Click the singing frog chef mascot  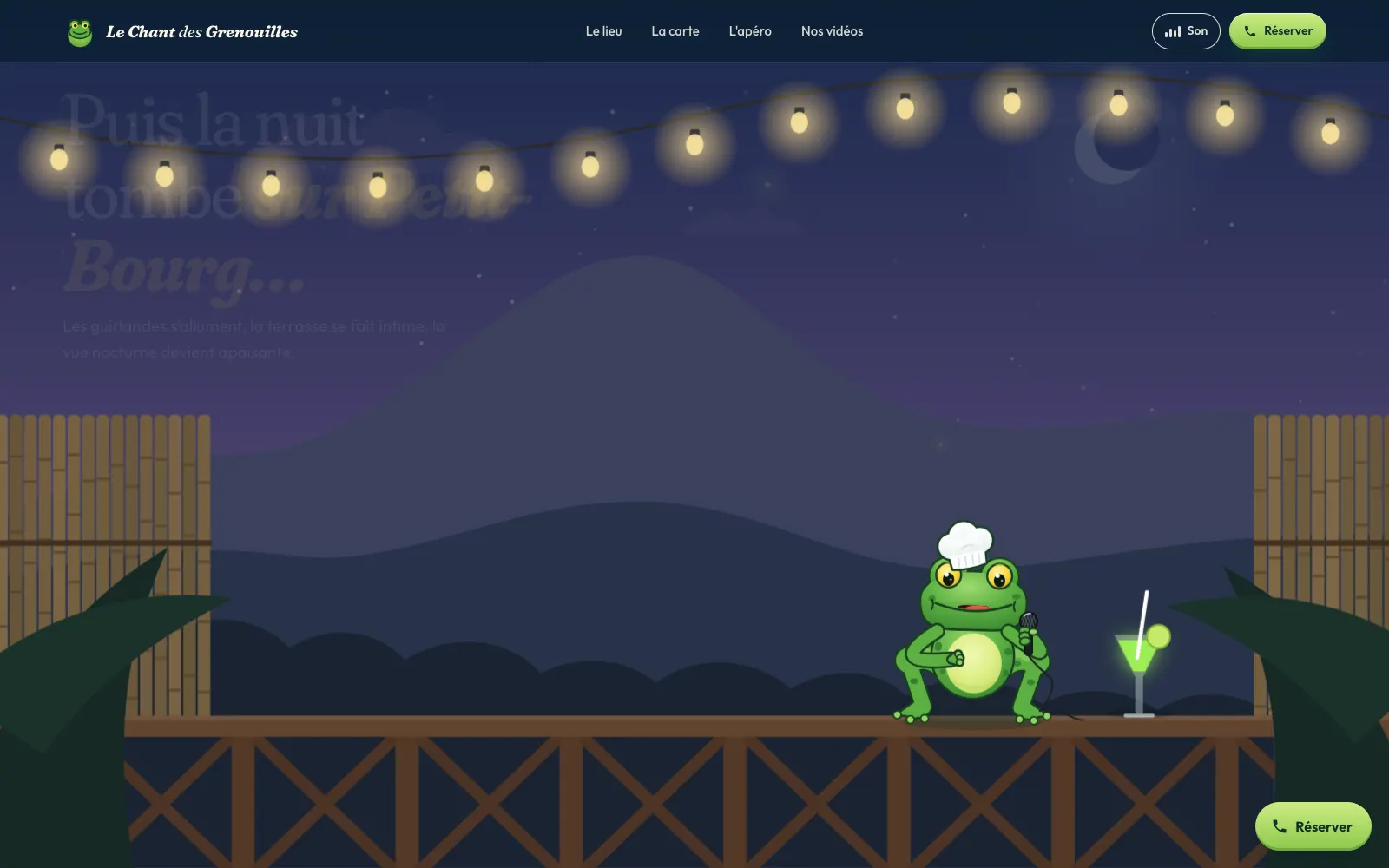pos(972,623)
